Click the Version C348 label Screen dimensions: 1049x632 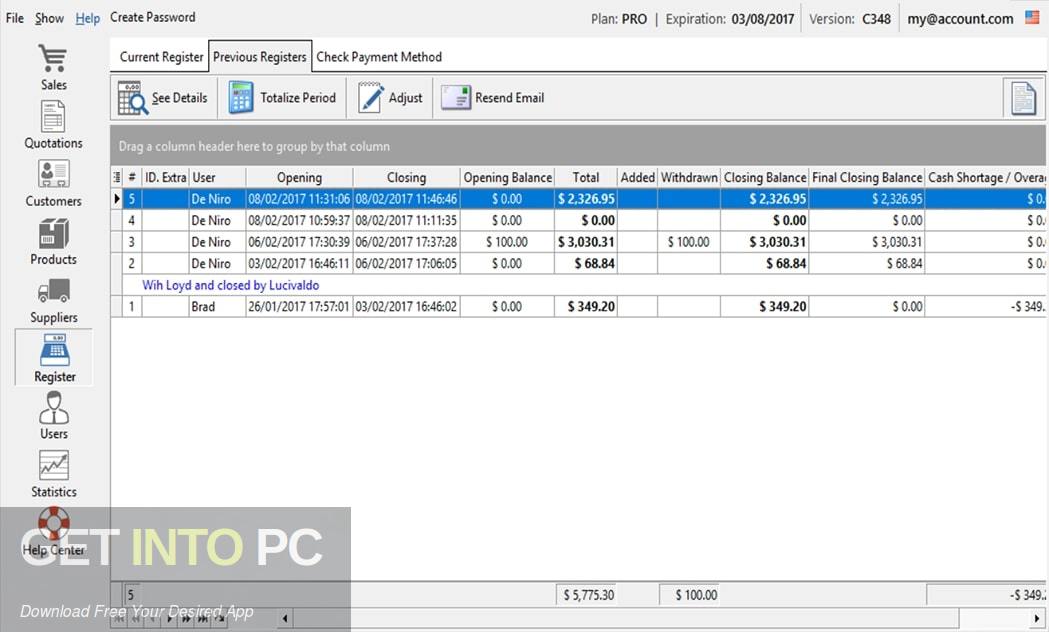[850, 19]
